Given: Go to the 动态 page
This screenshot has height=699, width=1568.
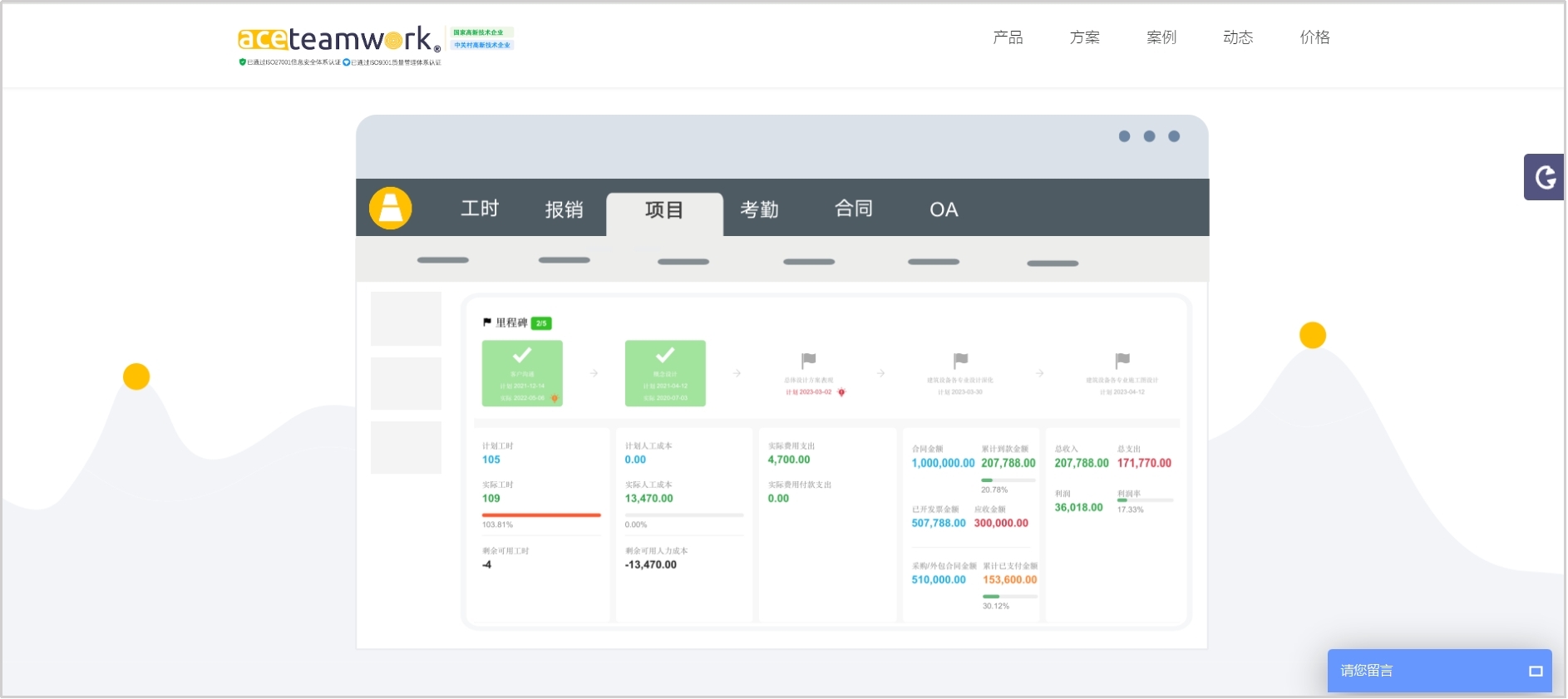Looking at the screenshot, I should 1237,37.
